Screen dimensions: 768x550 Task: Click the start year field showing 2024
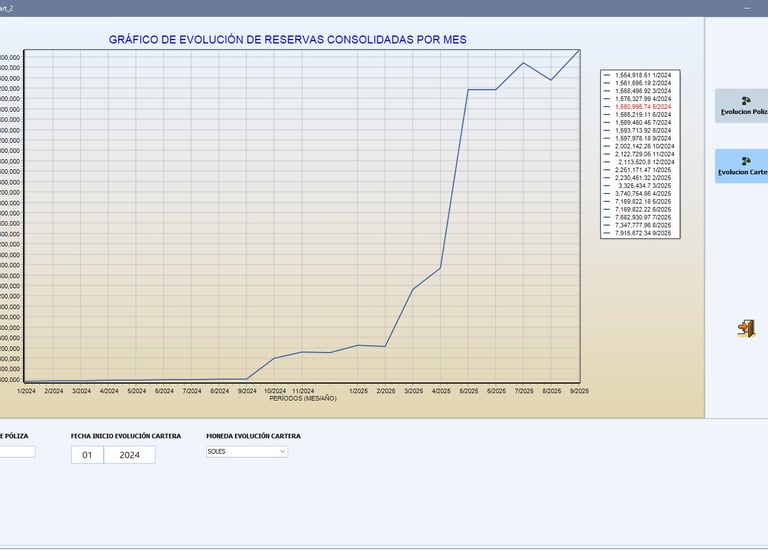(130, 454)
